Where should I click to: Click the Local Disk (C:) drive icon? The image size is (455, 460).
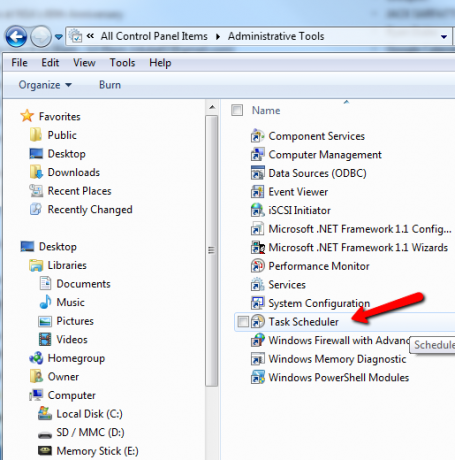coord(45,414)
